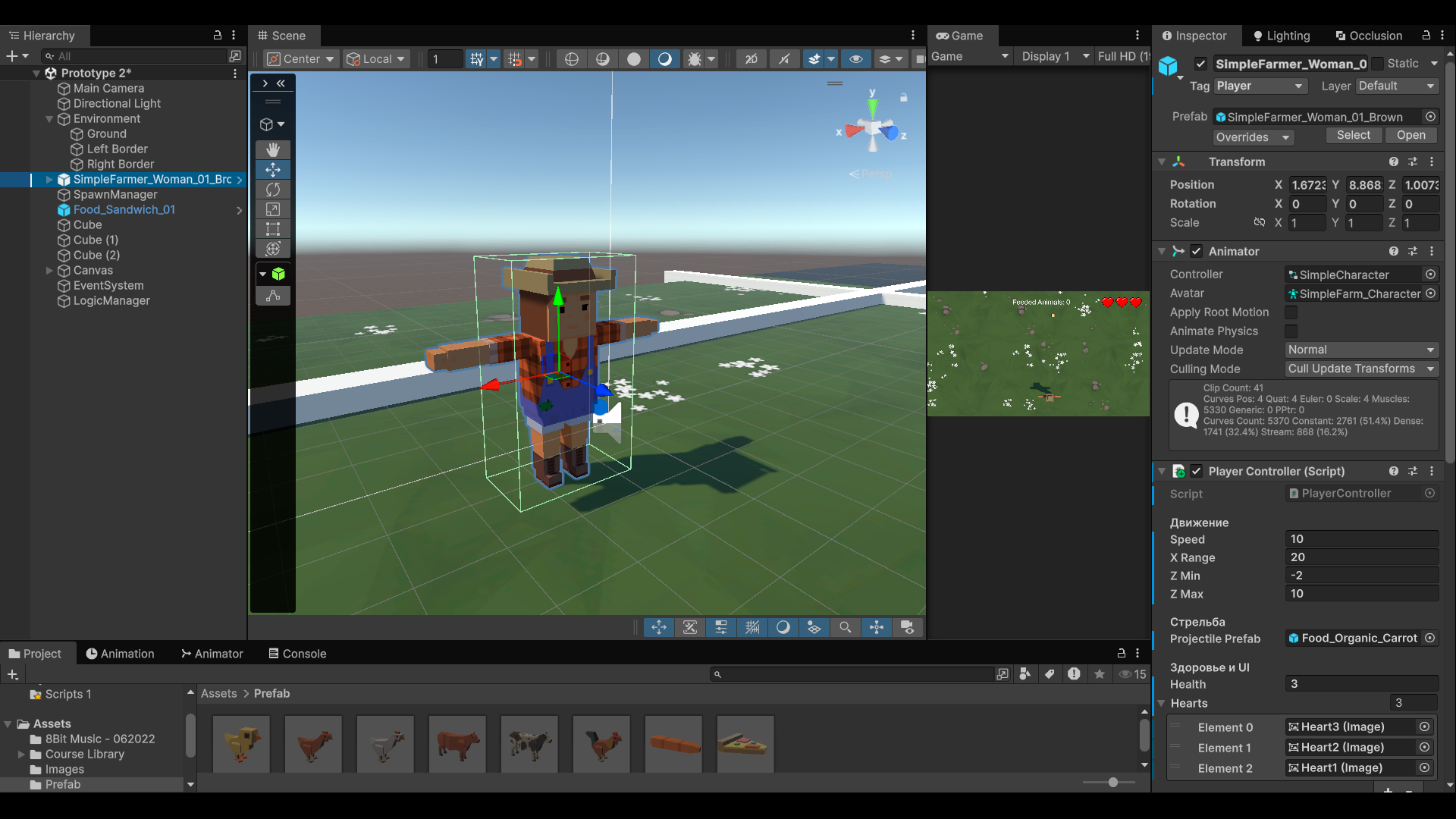Click the prefab Open button
1456x819 pixels.
pyautogui.click(x=1410, y=135)
